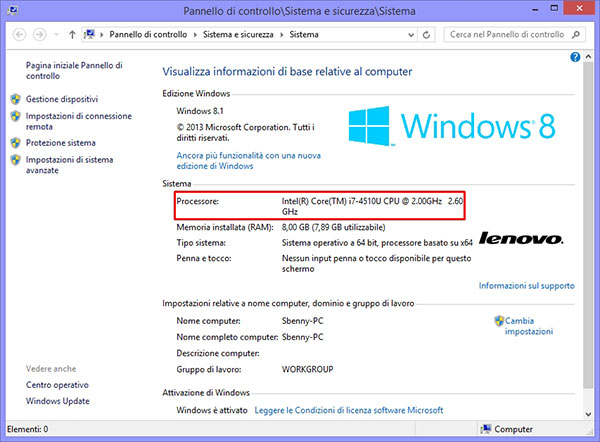Expand the address bar history dropdown
Image resolution: width=600 pixels, height=442 pixels.
coord(412,35)
